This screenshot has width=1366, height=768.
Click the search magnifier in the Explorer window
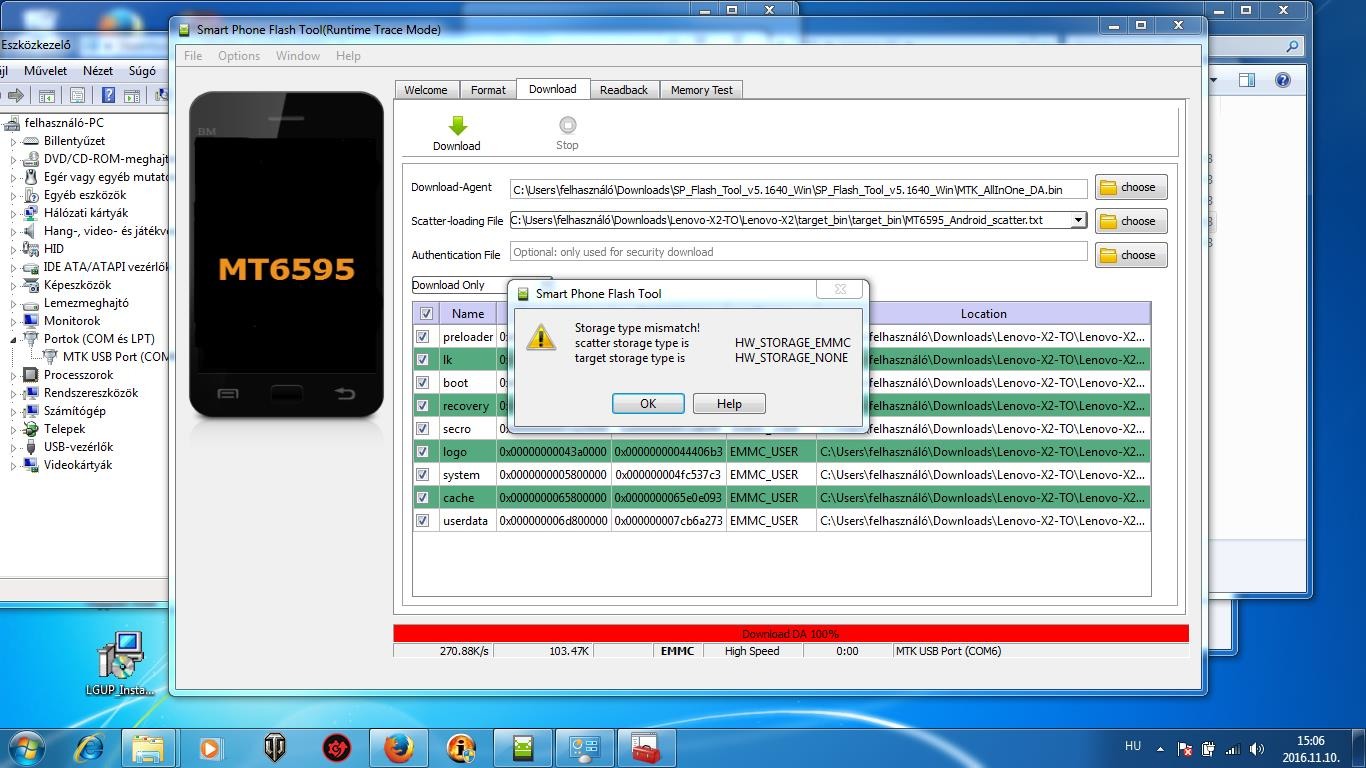click(x=1292, y=46)
